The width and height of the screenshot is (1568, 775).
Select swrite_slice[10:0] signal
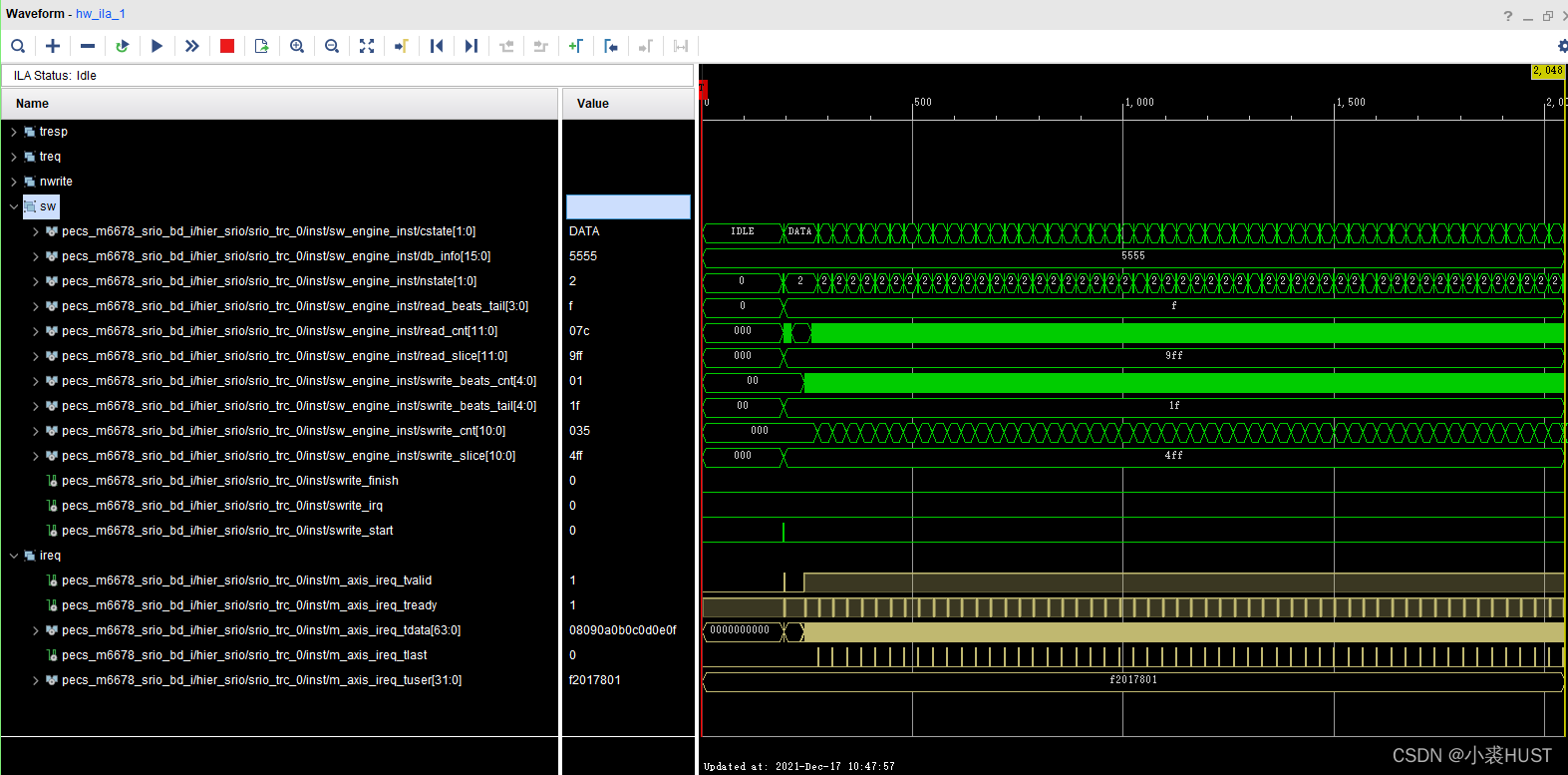click(288, 456)
